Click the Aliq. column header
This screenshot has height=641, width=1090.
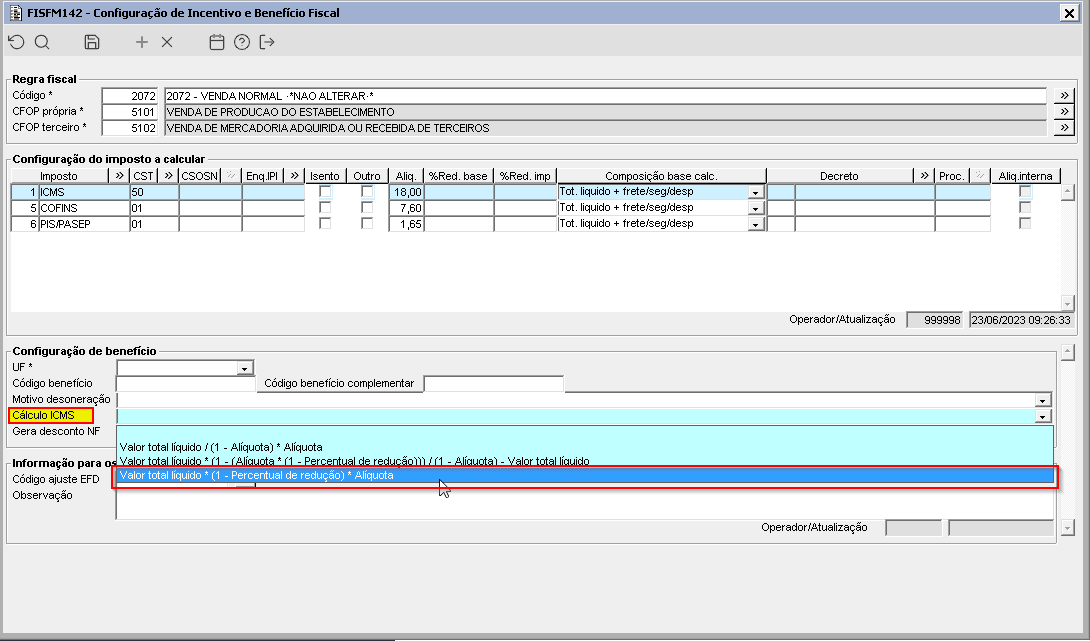pyautogui.click(x=406, y=176)
